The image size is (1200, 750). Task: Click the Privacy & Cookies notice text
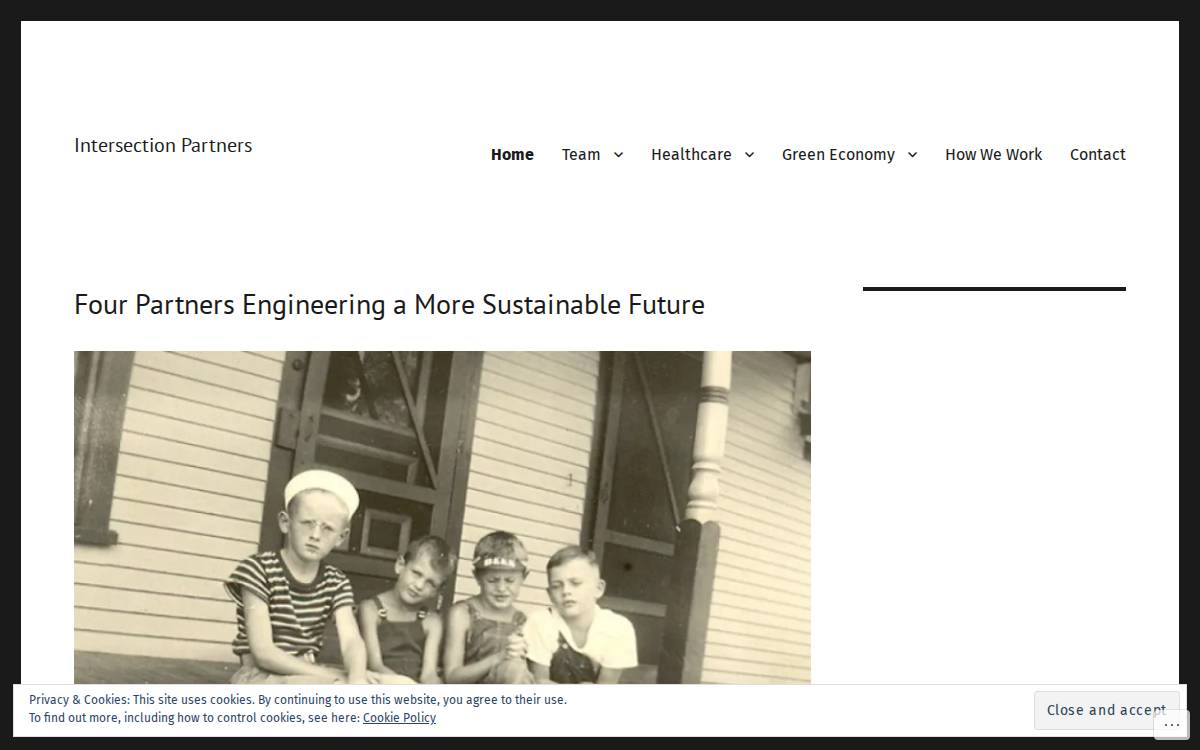click(298, 708)
